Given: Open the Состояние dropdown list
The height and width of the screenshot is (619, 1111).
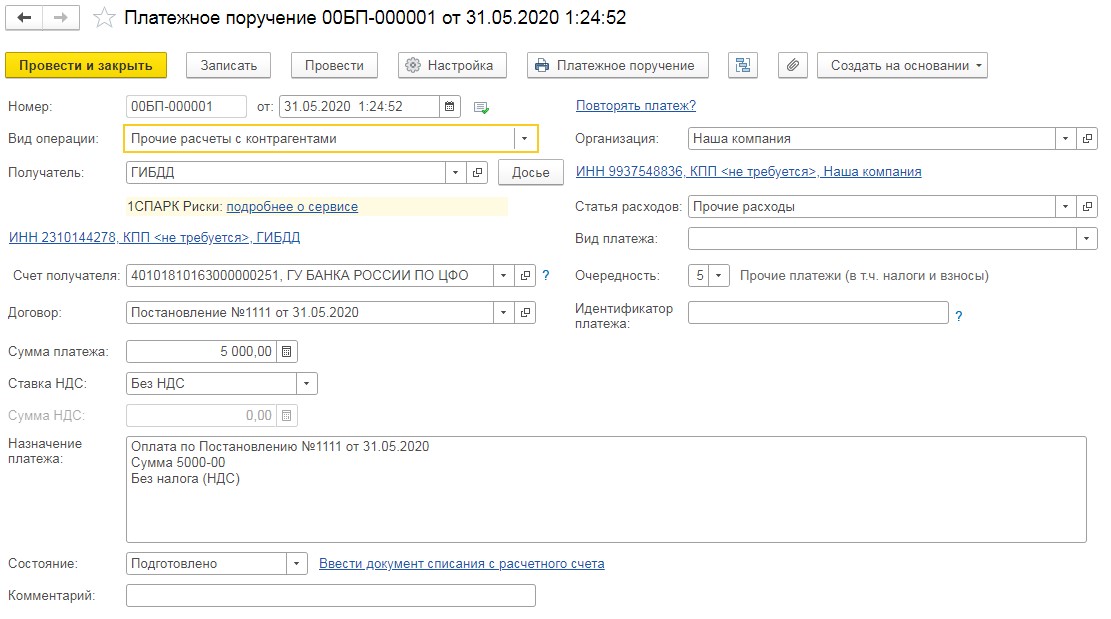Looking at the screenshot, I should click(296, 564).
